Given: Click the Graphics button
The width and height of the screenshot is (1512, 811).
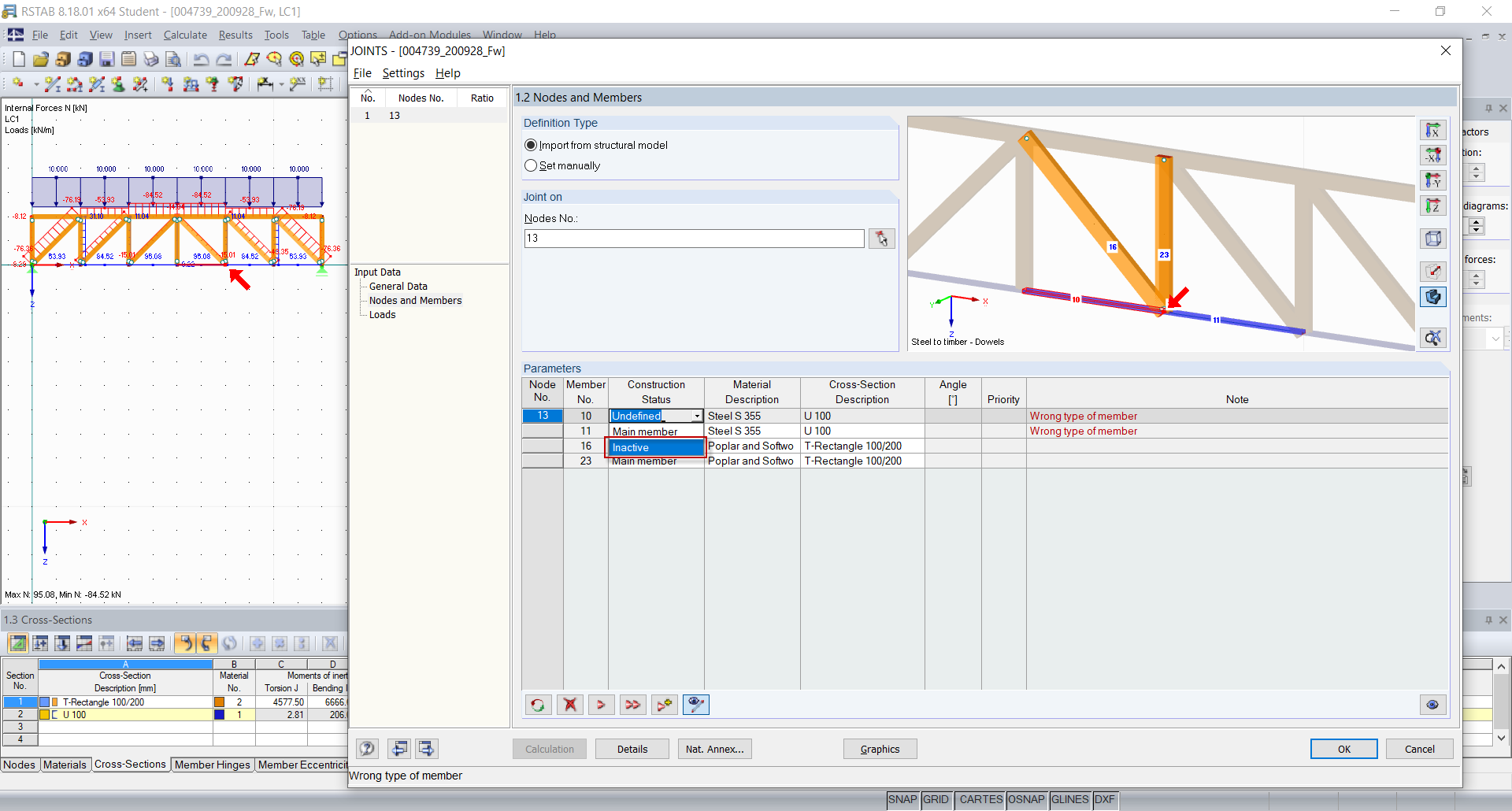Looking at the screenshot, I should (880, 749).
